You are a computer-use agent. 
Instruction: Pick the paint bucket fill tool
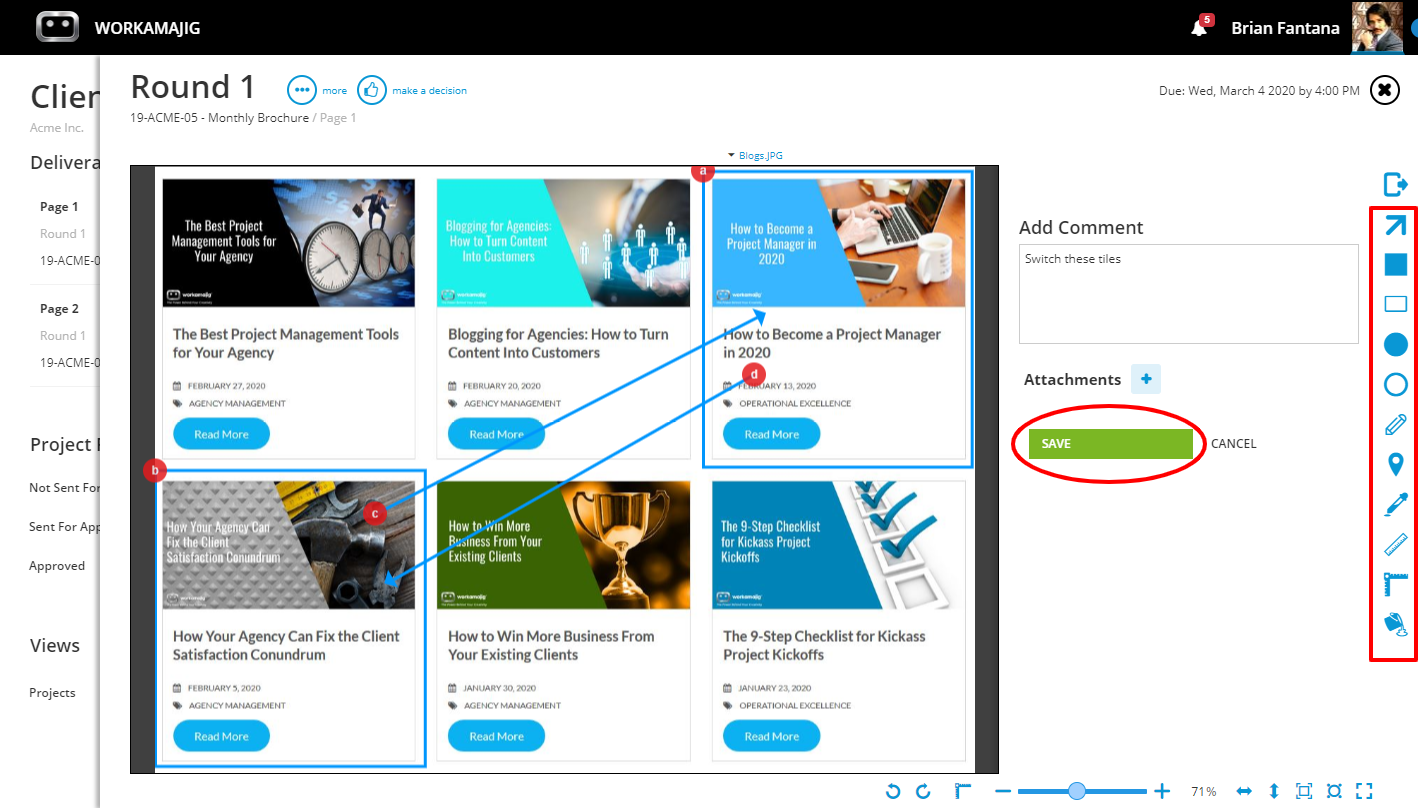pos(1395,625)
